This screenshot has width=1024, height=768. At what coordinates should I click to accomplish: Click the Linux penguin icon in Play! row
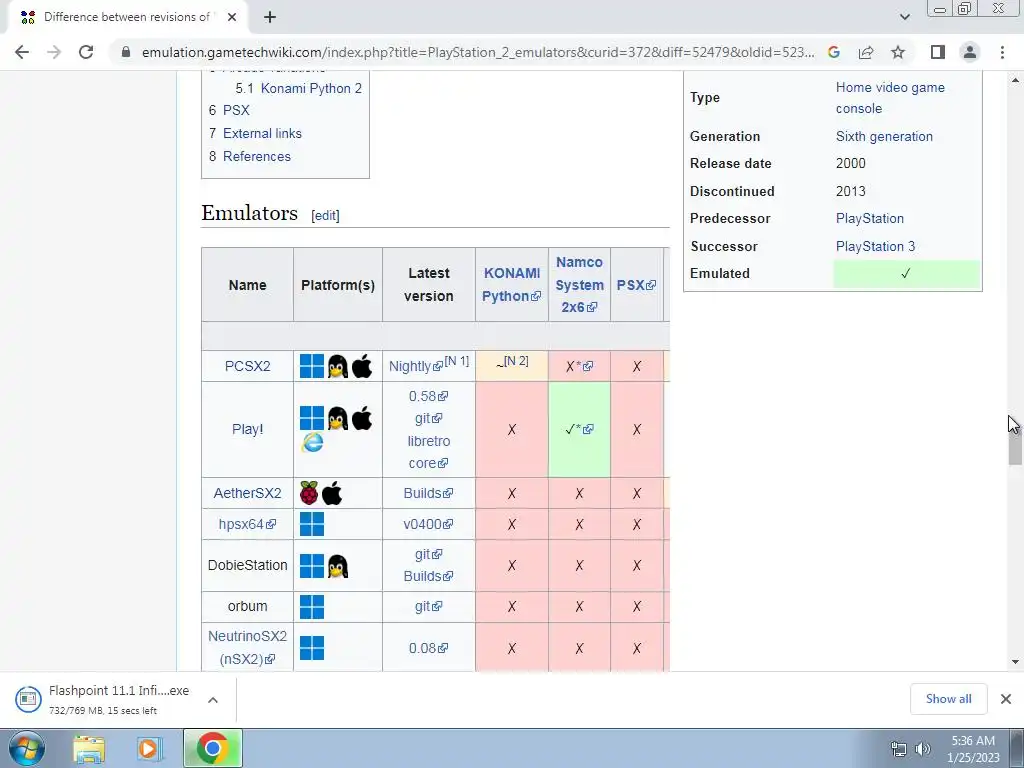coord(338,418)
